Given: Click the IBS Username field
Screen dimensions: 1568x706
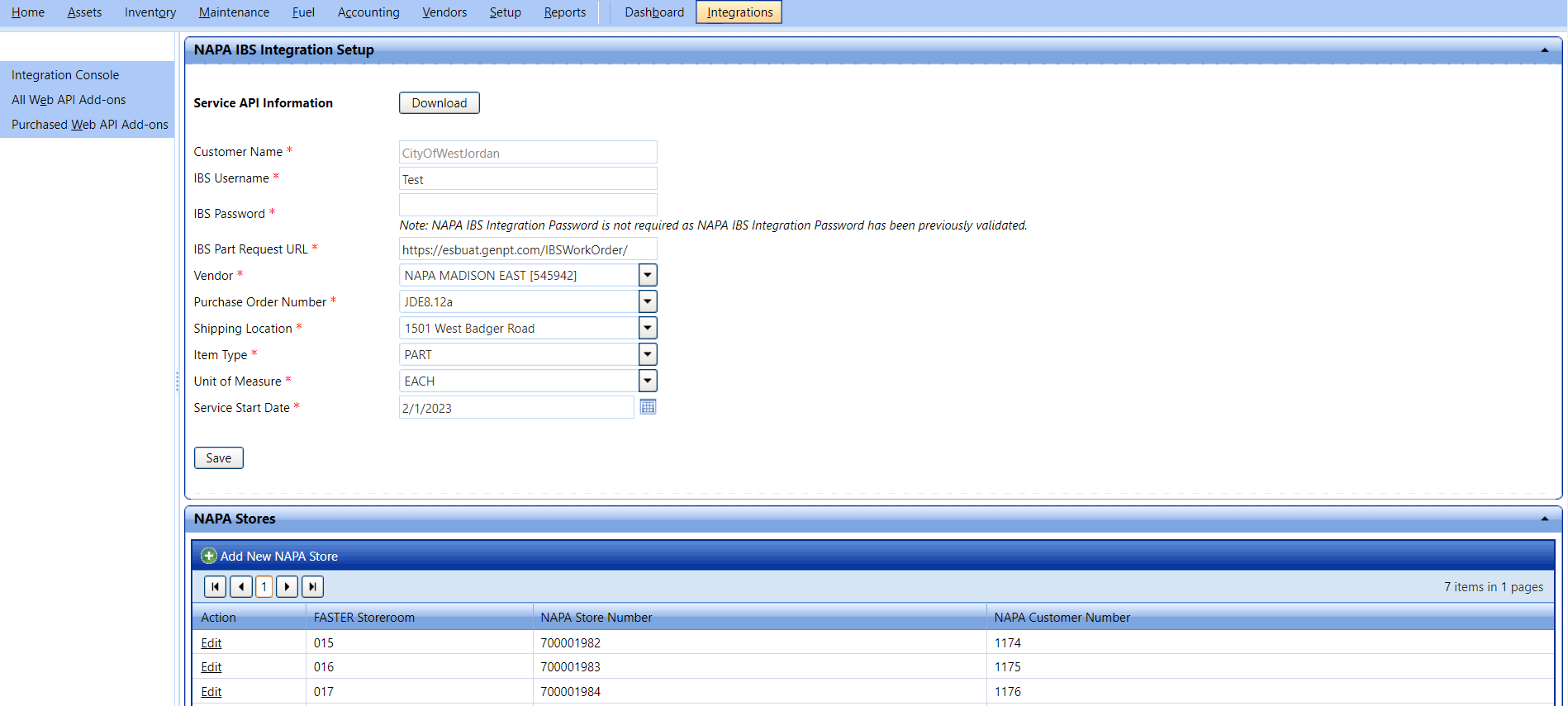Looking at the screenshot, I should click(528, 179).
